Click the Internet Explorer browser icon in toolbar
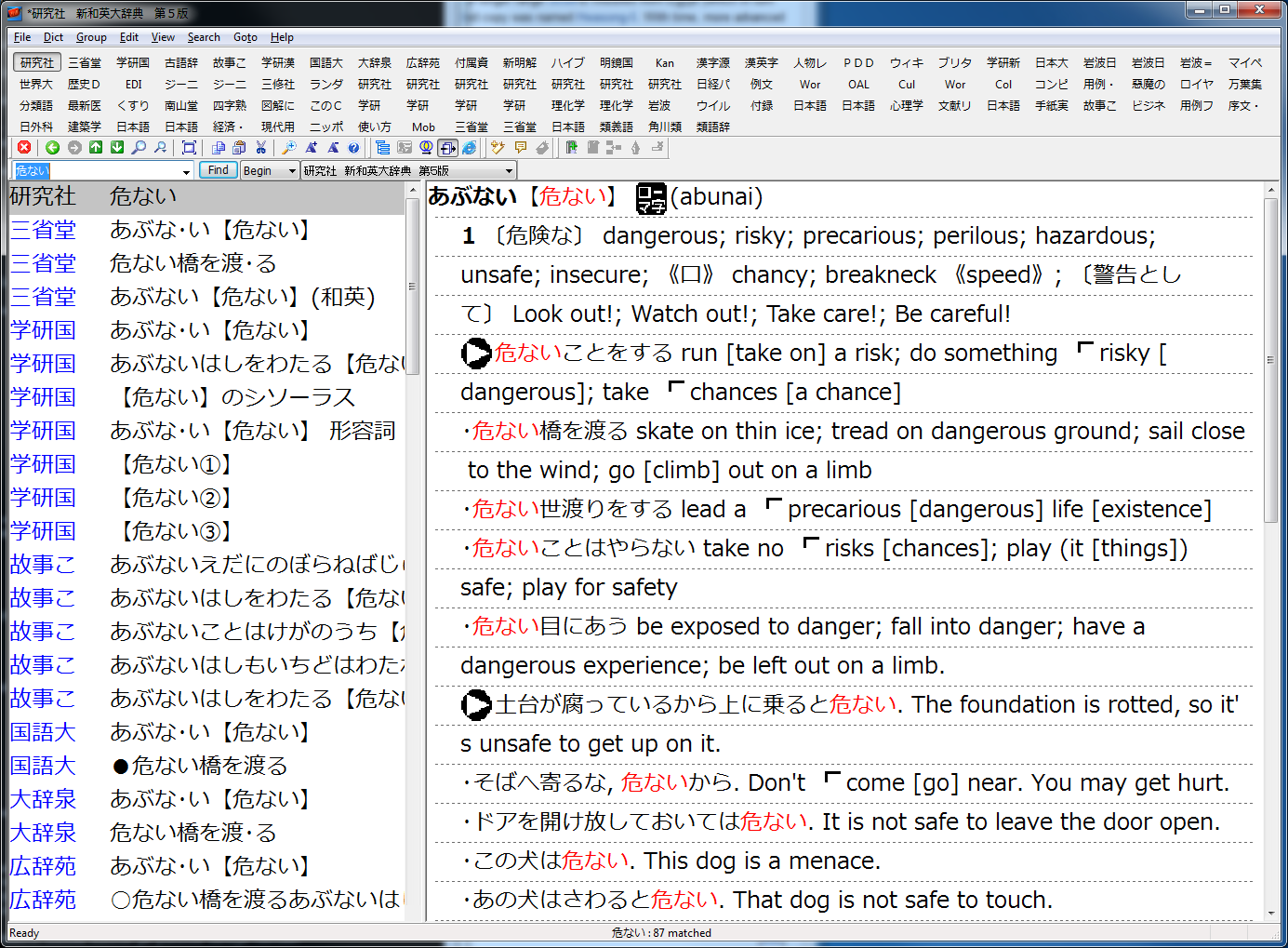This screenshot has width=1288, height=948. coord(470,148)
